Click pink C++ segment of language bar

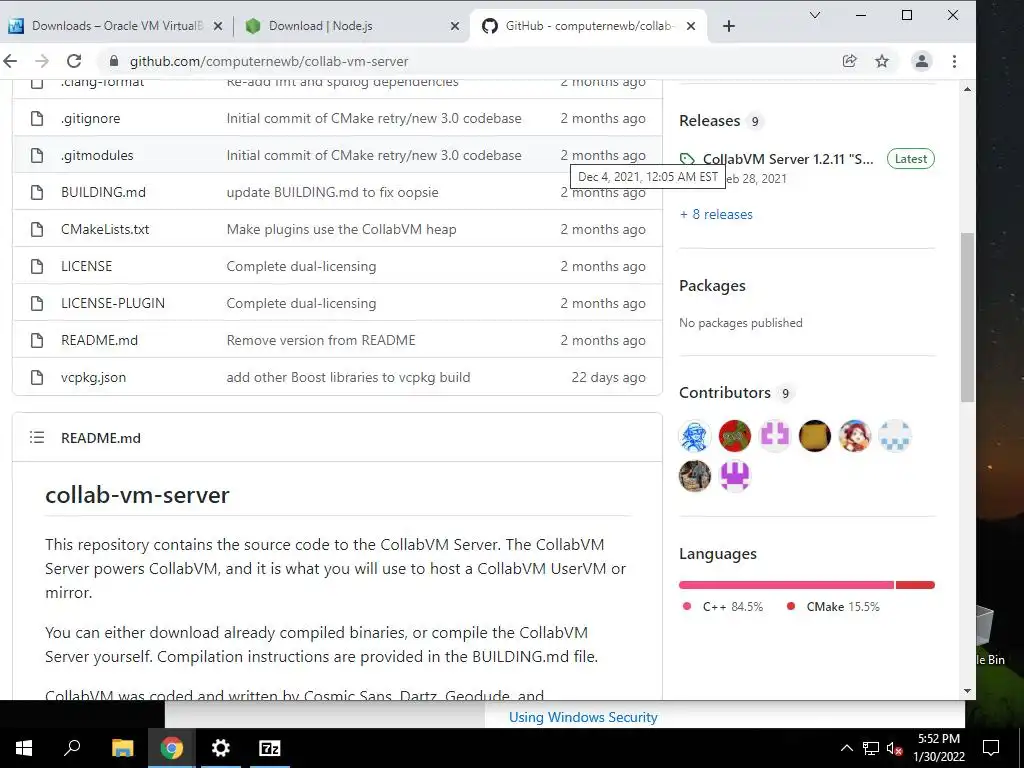786,585
